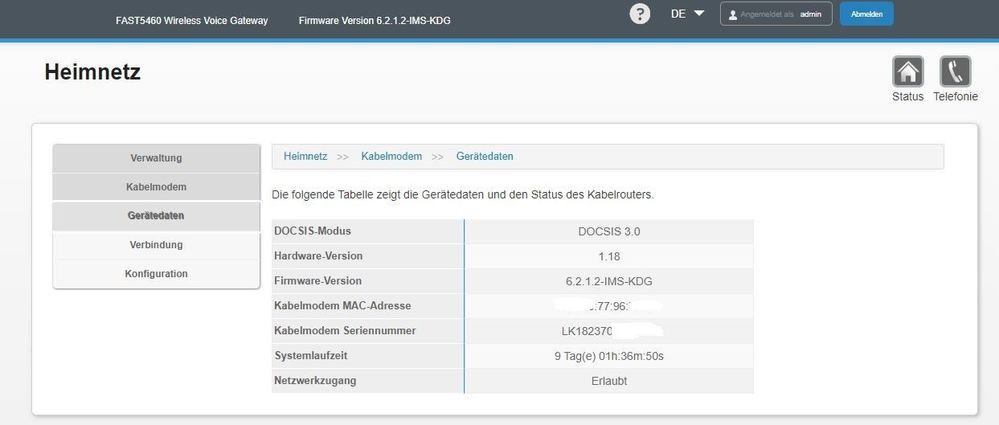Expand the DE language dropdown
This screenshot has height=425, width=999.
[x=687, y=13]
